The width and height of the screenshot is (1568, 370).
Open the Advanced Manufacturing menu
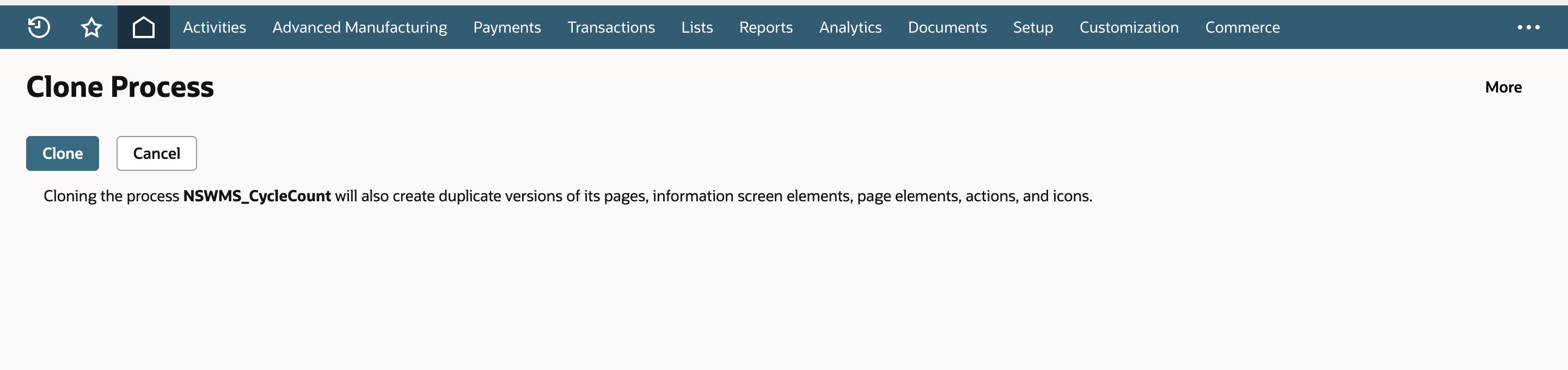360,27
